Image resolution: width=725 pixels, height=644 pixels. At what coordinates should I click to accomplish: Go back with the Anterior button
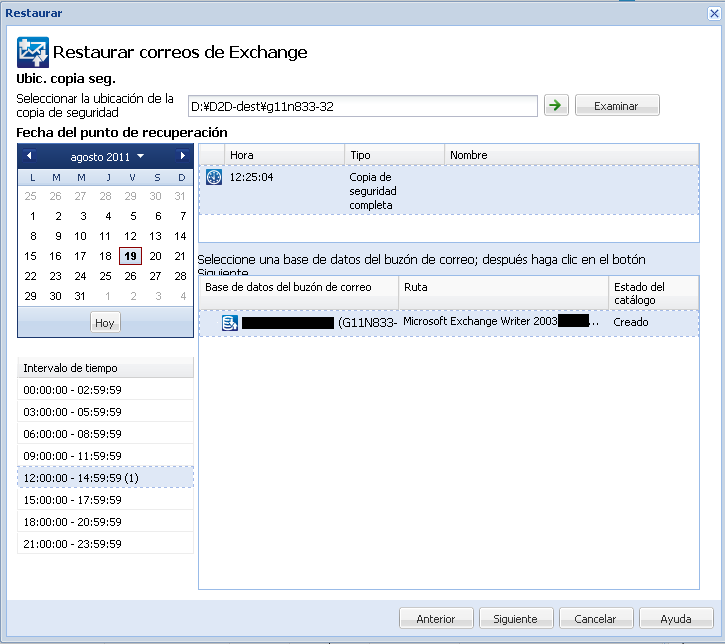click(x=435, y=619)
